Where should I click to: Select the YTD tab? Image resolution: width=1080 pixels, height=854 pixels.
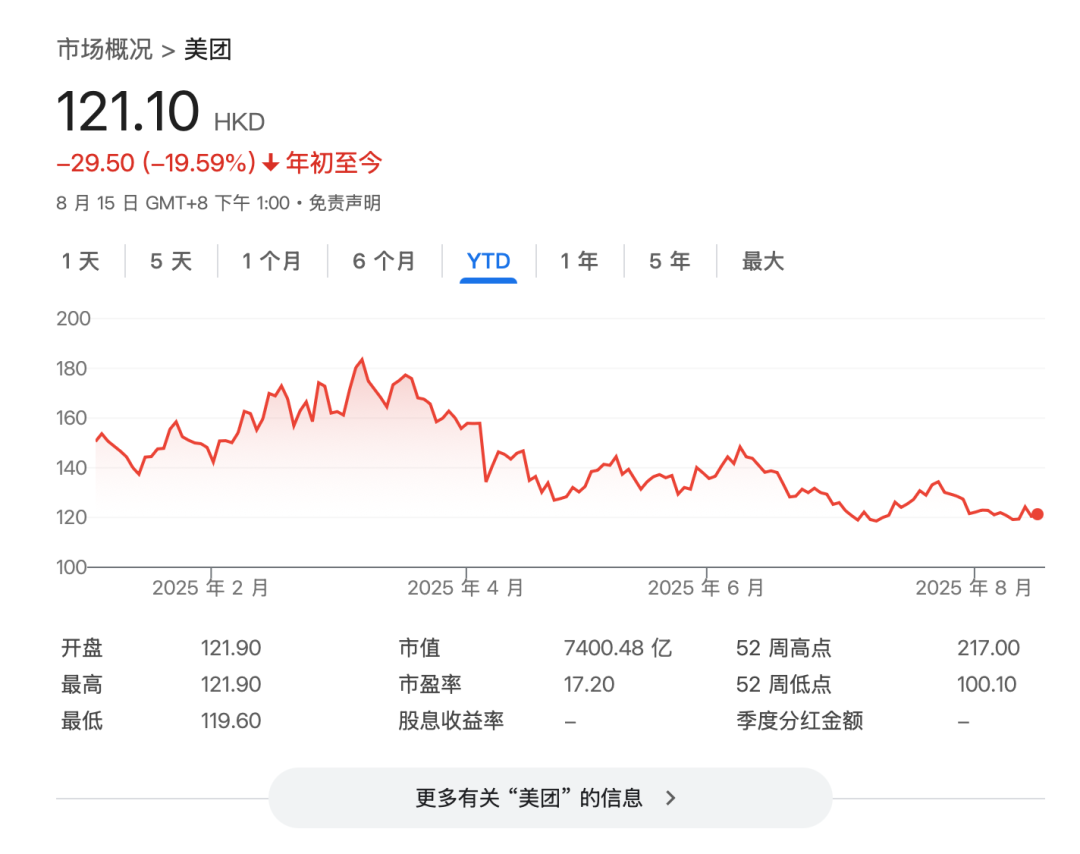pos(488,262)
